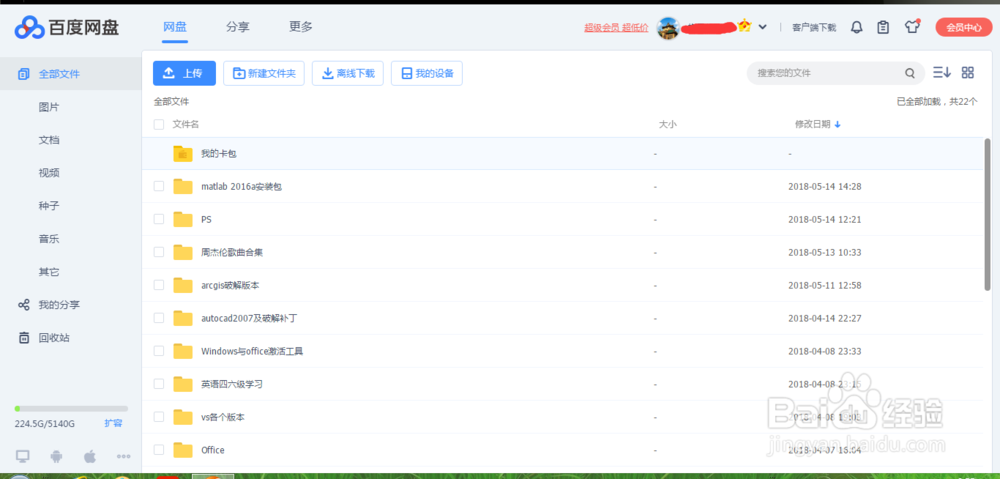Open the 英语四六级学习 folder icon

[x=183, y=384]
